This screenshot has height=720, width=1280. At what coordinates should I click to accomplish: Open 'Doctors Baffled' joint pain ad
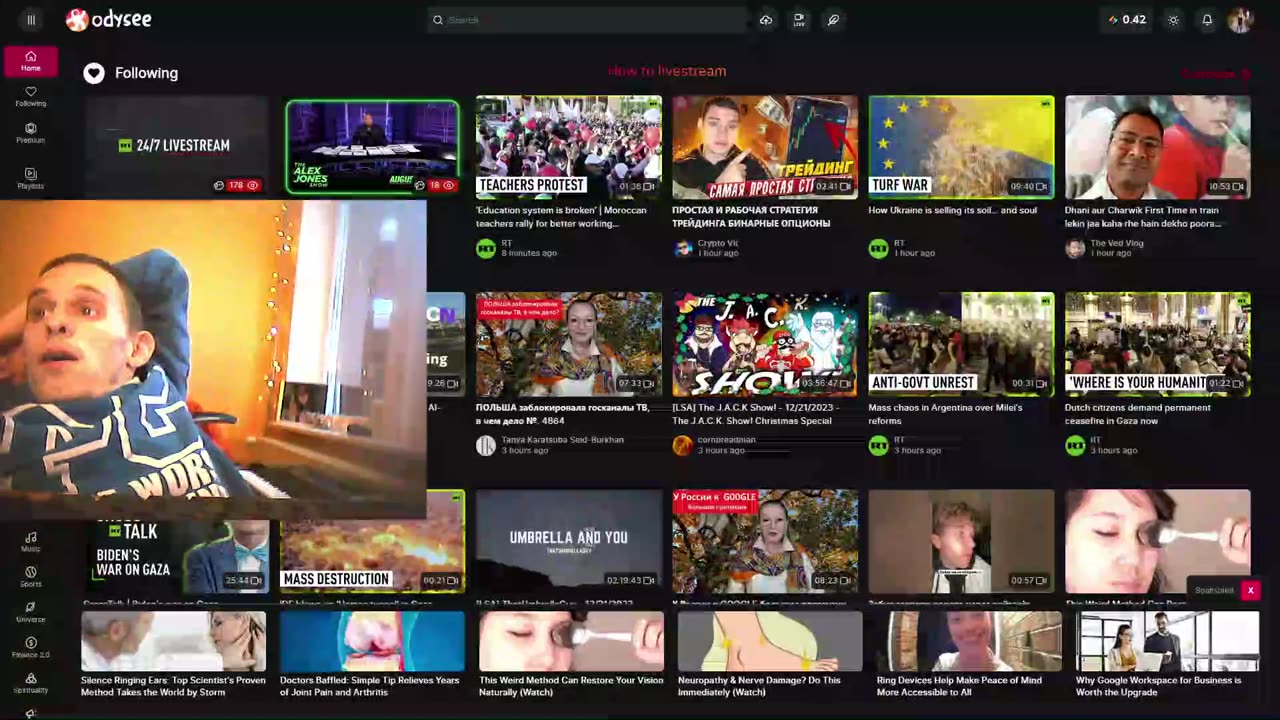[x=372, y=655]
